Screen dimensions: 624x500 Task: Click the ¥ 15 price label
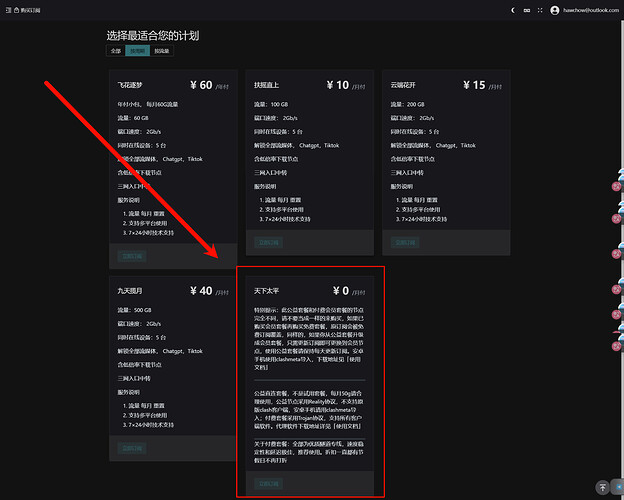[x=474, y=85]
